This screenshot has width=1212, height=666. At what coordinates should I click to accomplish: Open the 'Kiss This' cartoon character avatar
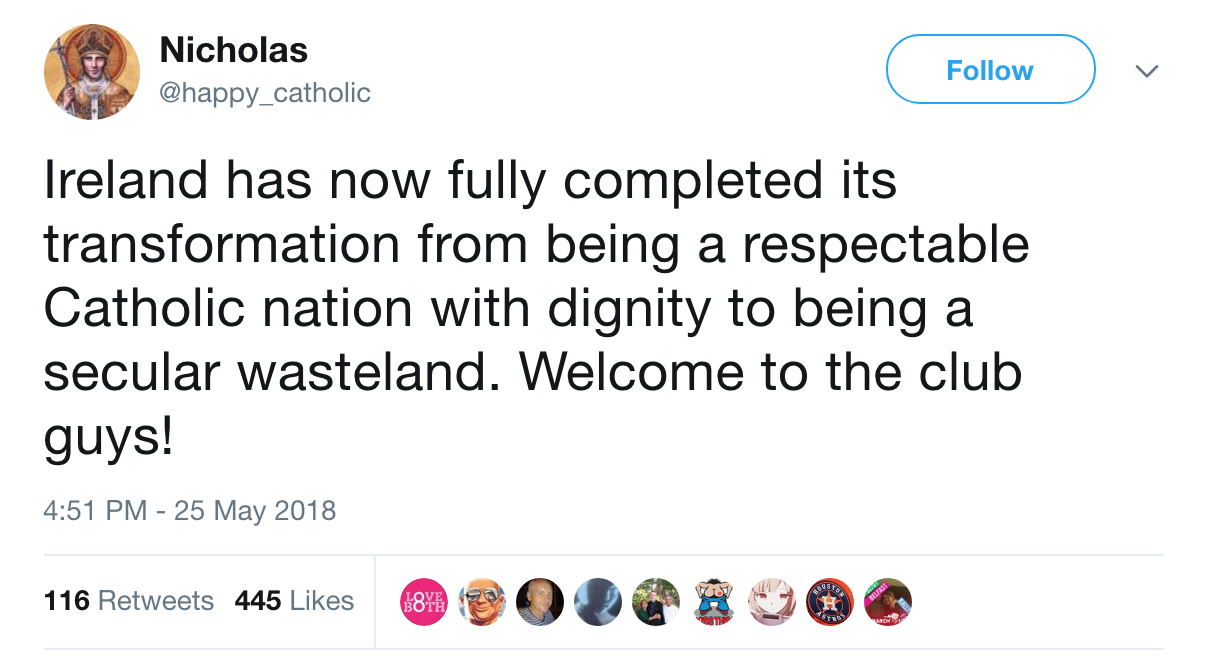[x=714, y=601]
